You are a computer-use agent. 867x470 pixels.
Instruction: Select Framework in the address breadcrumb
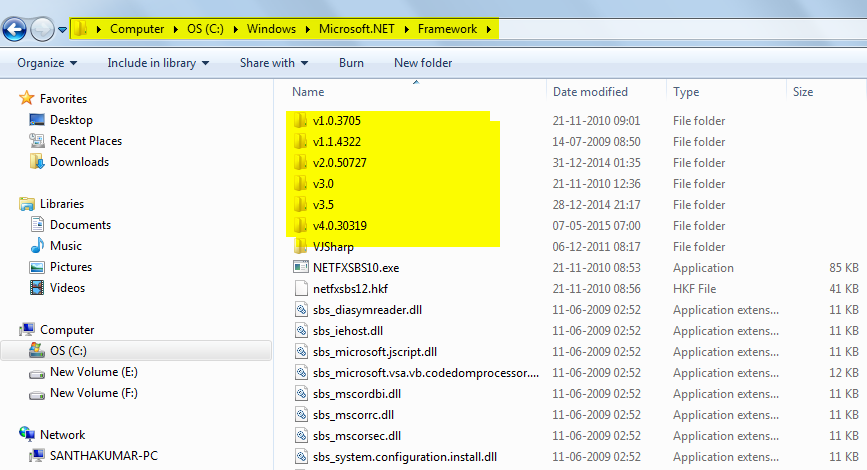point(447,29)
